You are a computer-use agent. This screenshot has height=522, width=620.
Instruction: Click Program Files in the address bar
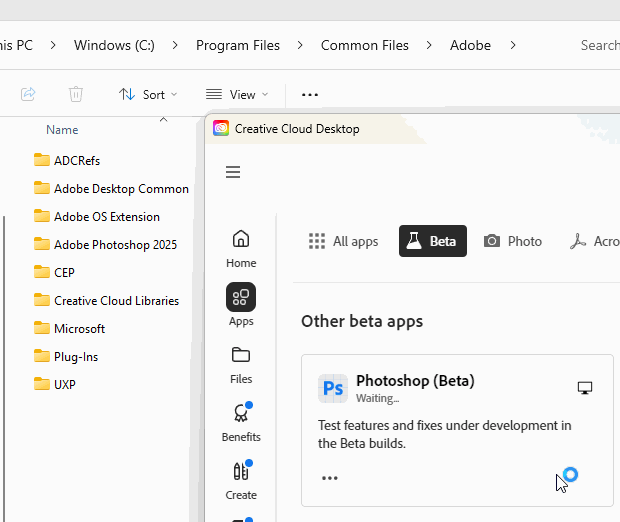coord(238,45)
